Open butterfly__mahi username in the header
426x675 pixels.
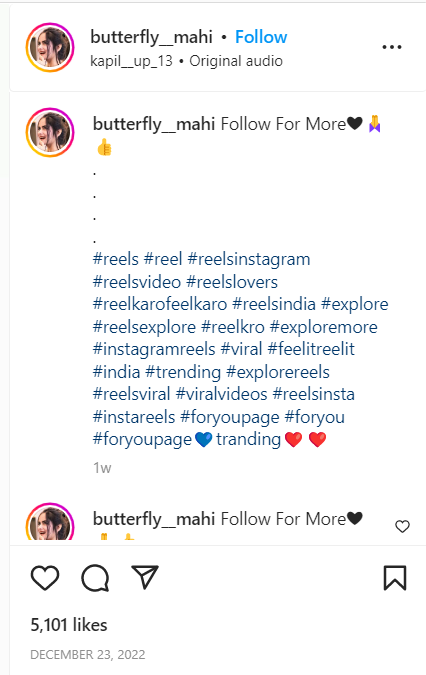151,37
